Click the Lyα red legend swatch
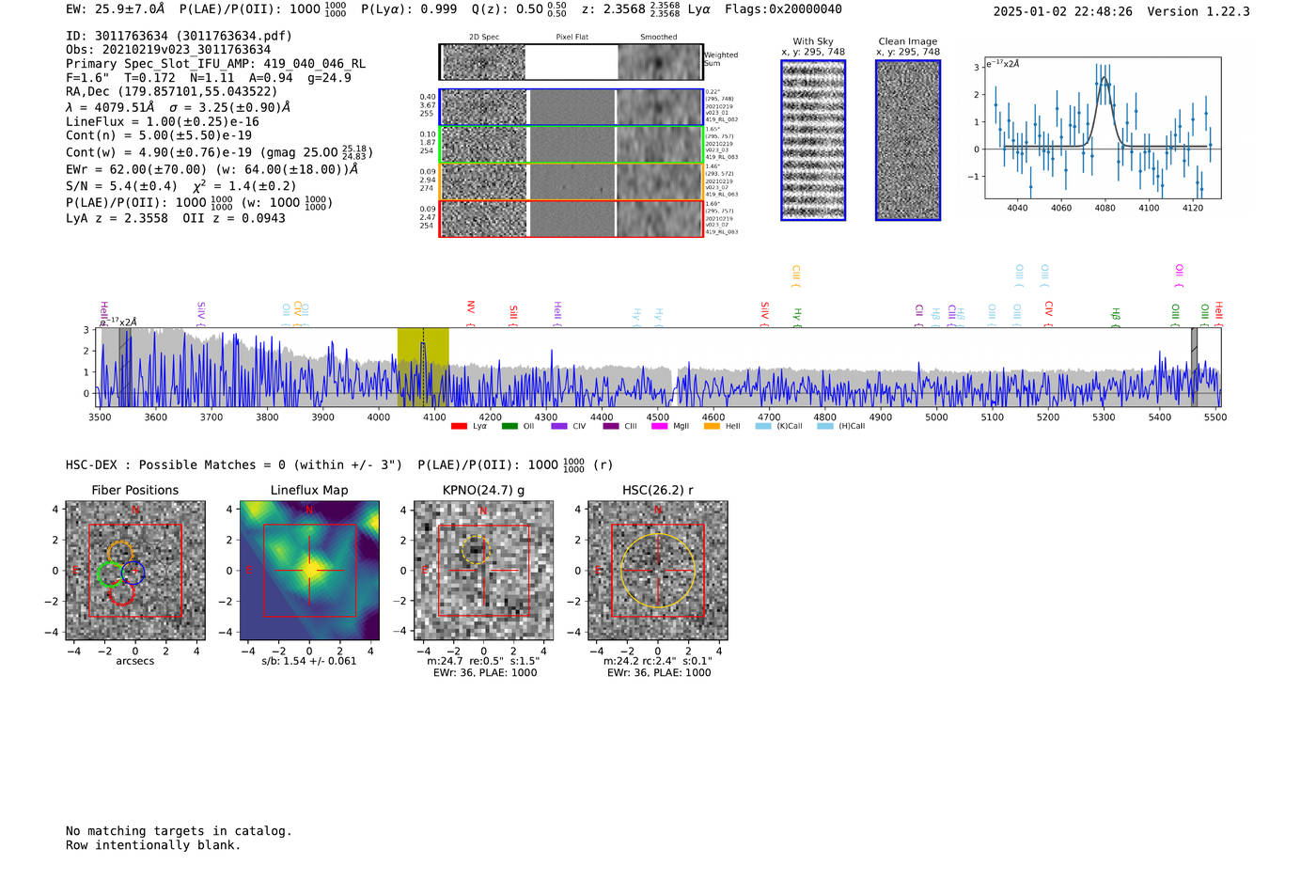 coord(459,426)
